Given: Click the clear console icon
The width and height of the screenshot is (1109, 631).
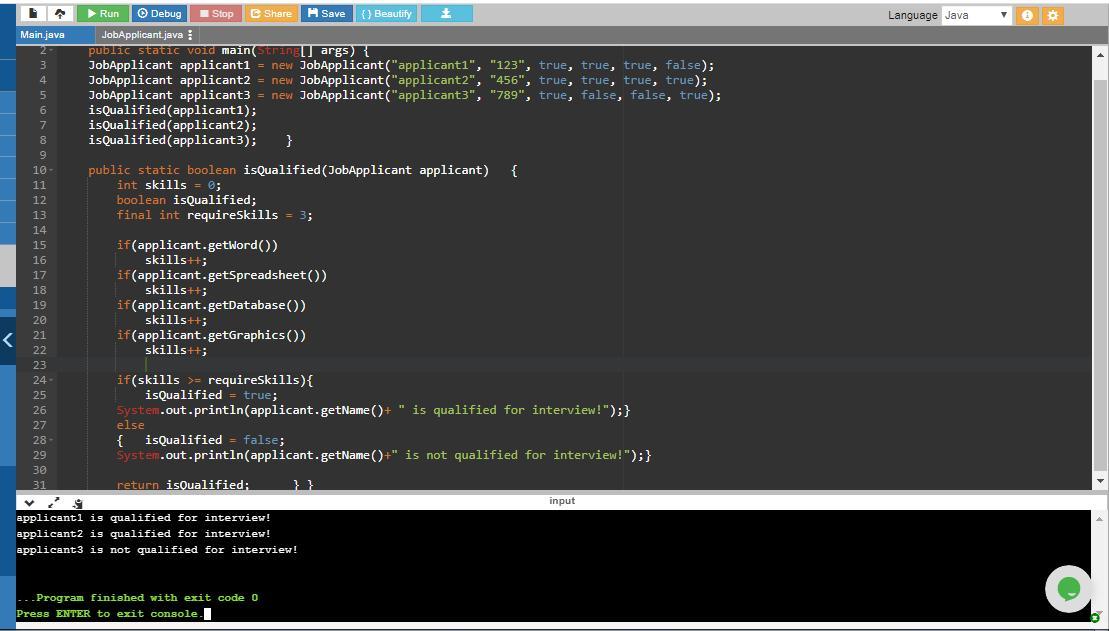Looking at the screenshot, I should (x=78, y=502).
